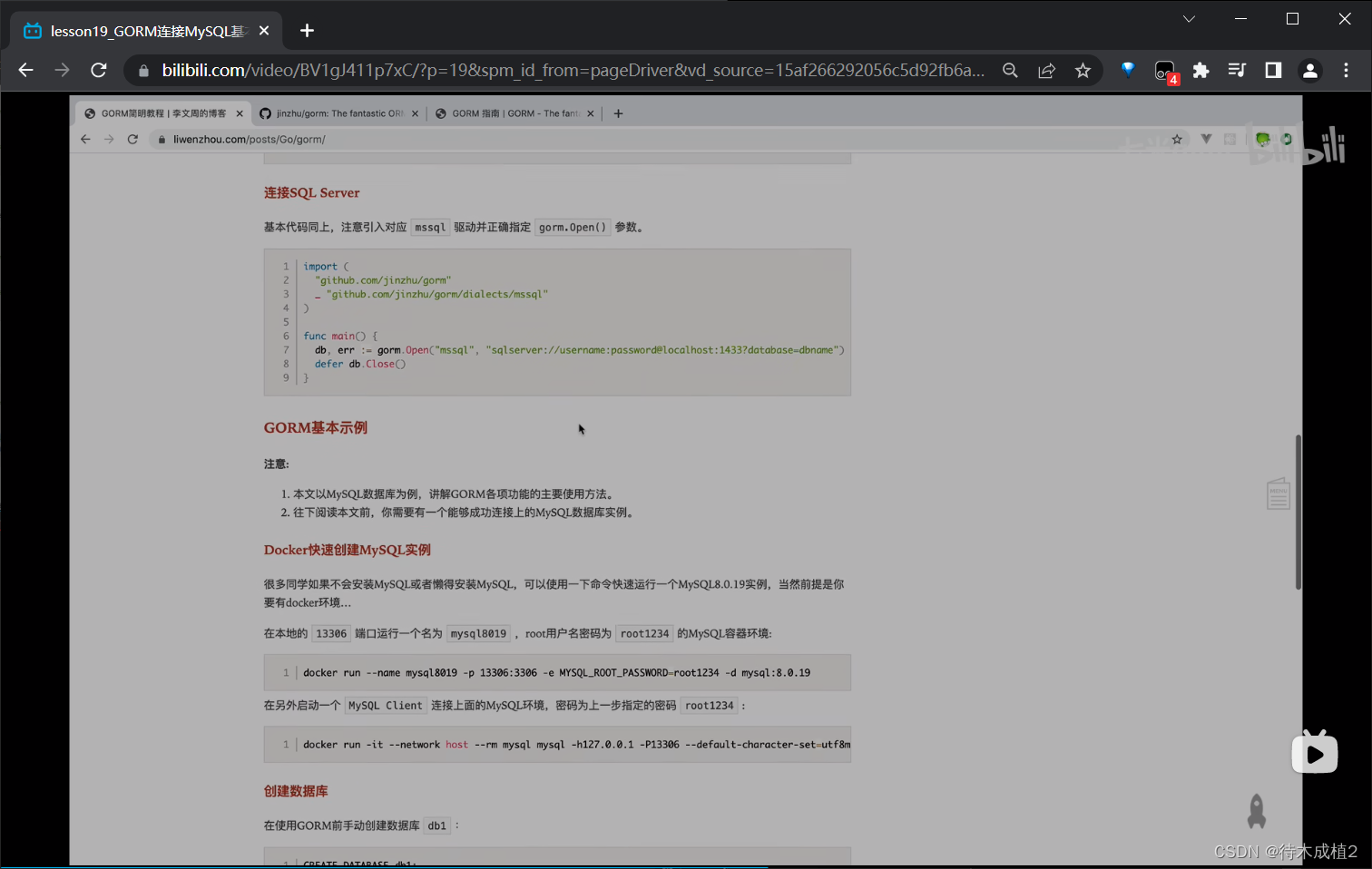The image size is (1372, 869).
Task: Click back arrow in the inner browser
Action: pyautogui.click(x=85, y=139)
